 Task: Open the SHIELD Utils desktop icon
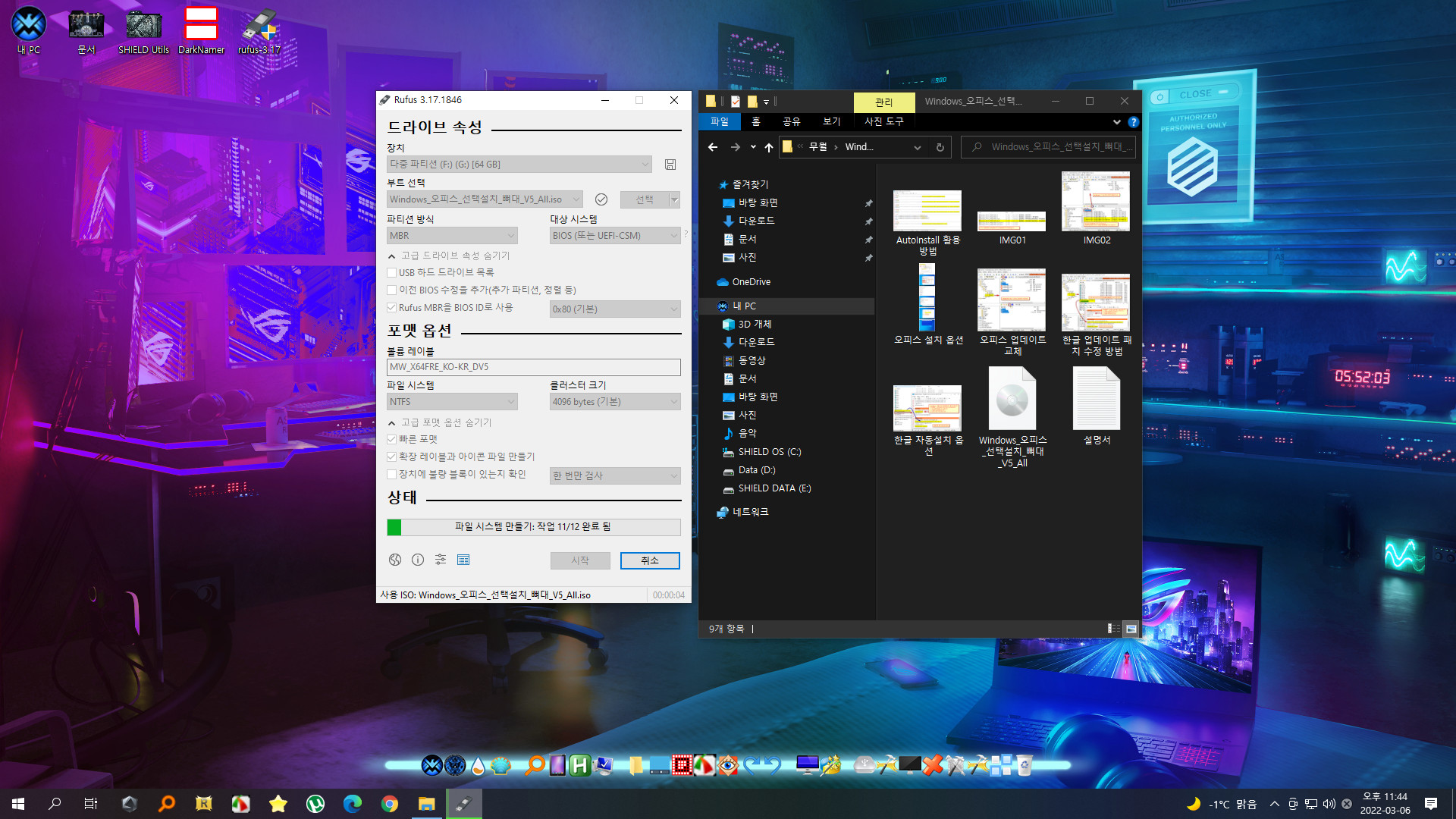(143, 30)
